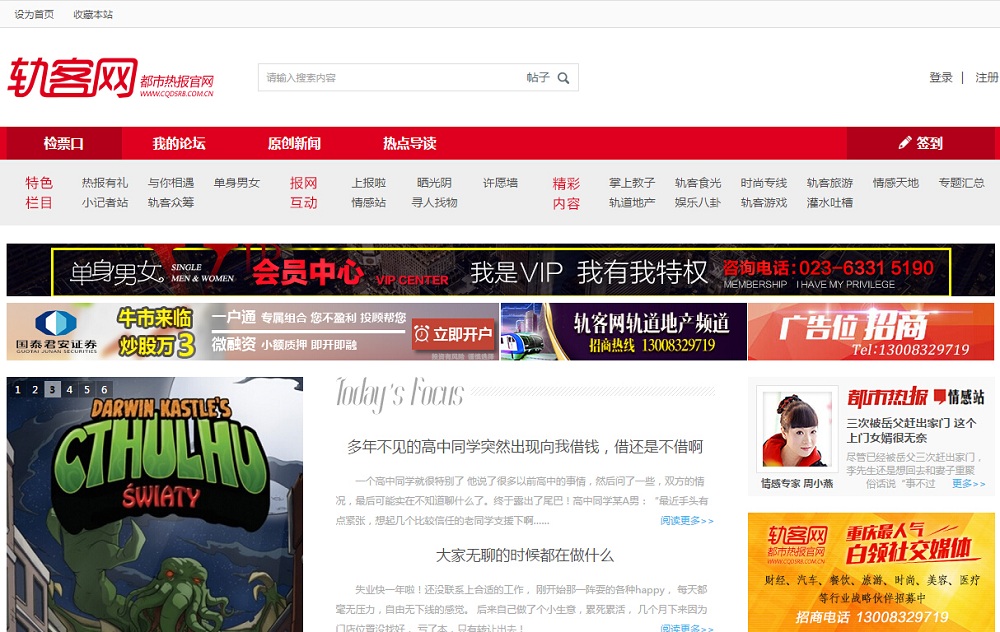1000x632 pixels.
Task: Open 情感天地 section
Action: coord(896,183)
